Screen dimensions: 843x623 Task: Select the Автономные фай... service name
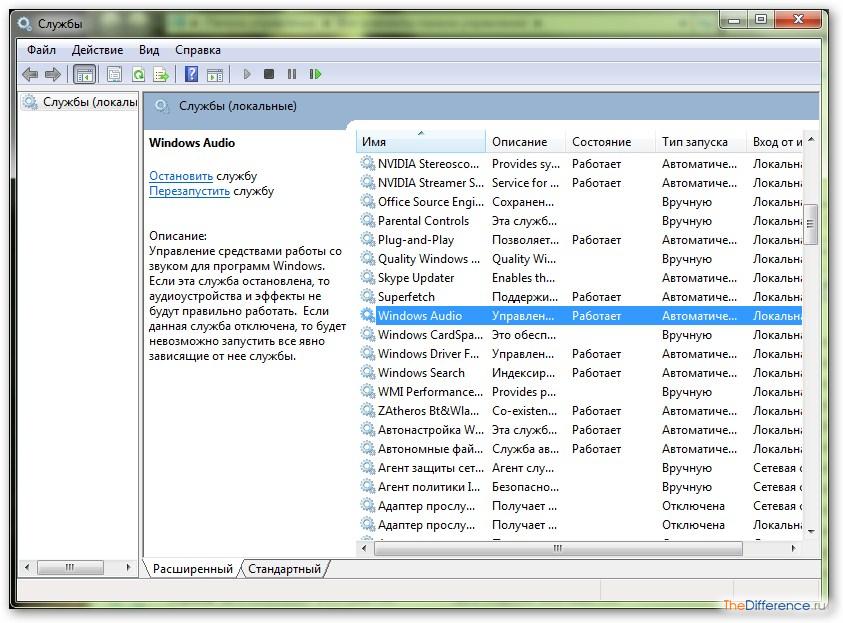coord(430,449)
